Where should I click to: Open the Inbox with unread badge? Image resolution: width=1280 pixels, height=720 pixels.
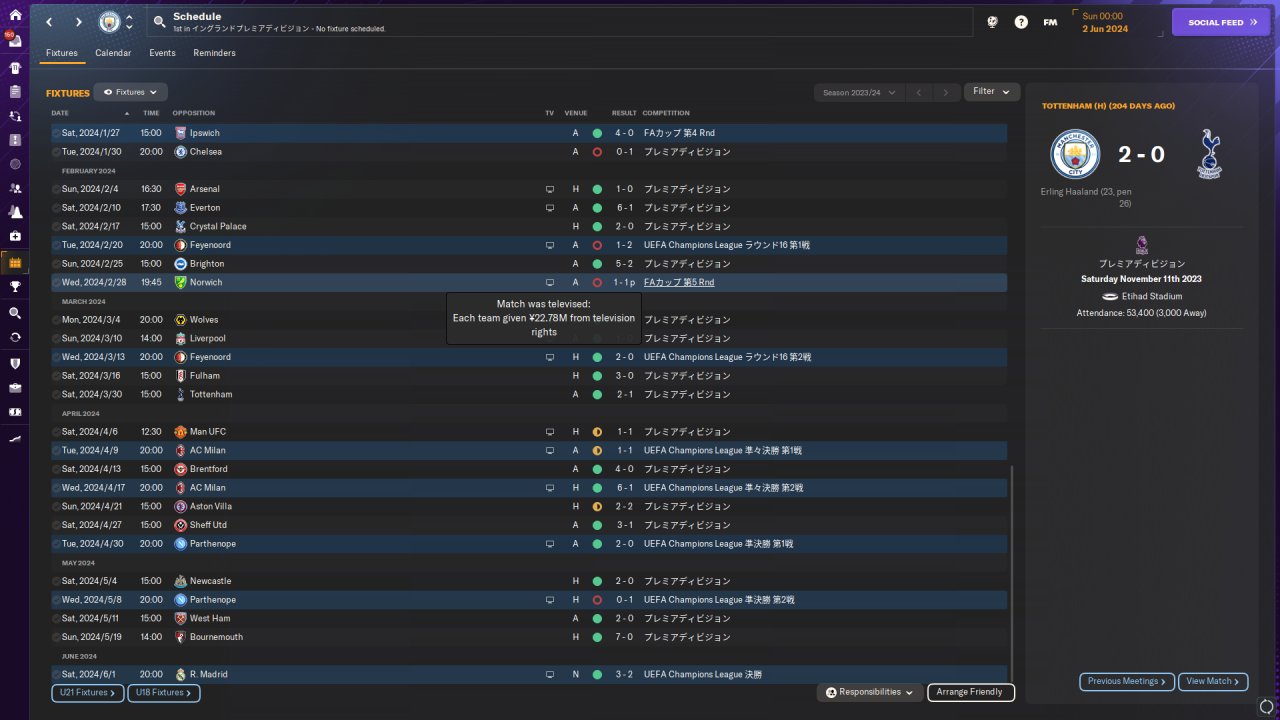[x=15, y=41]
